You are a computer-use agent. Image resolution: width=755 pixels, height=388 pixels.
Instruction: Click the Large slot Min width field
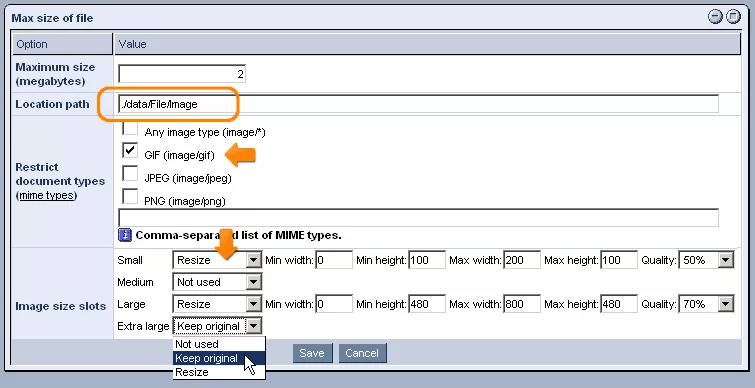334,304
